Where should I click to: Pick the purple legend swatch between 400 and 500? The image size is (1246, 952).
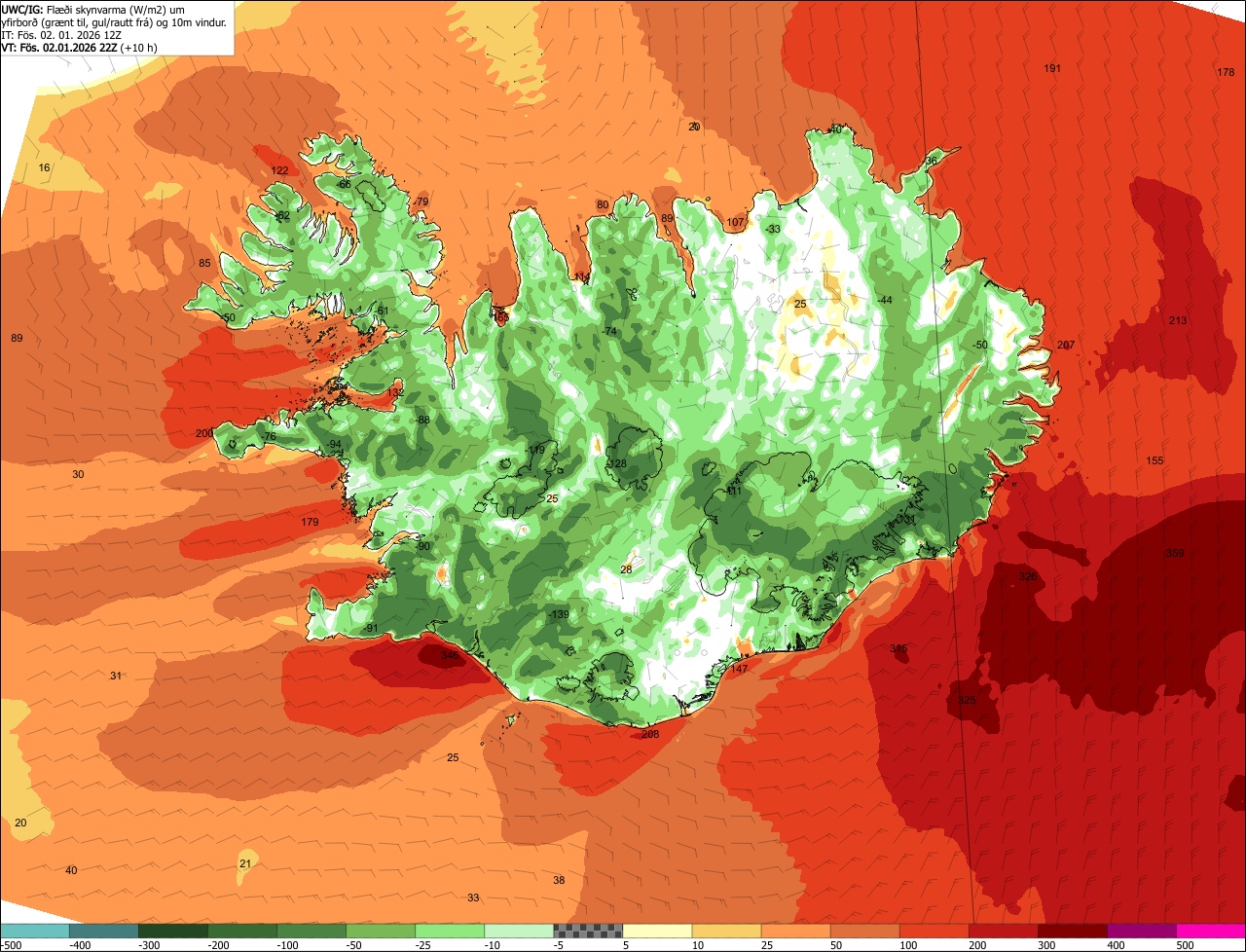pyautogui.click(x=1141, y=931)
